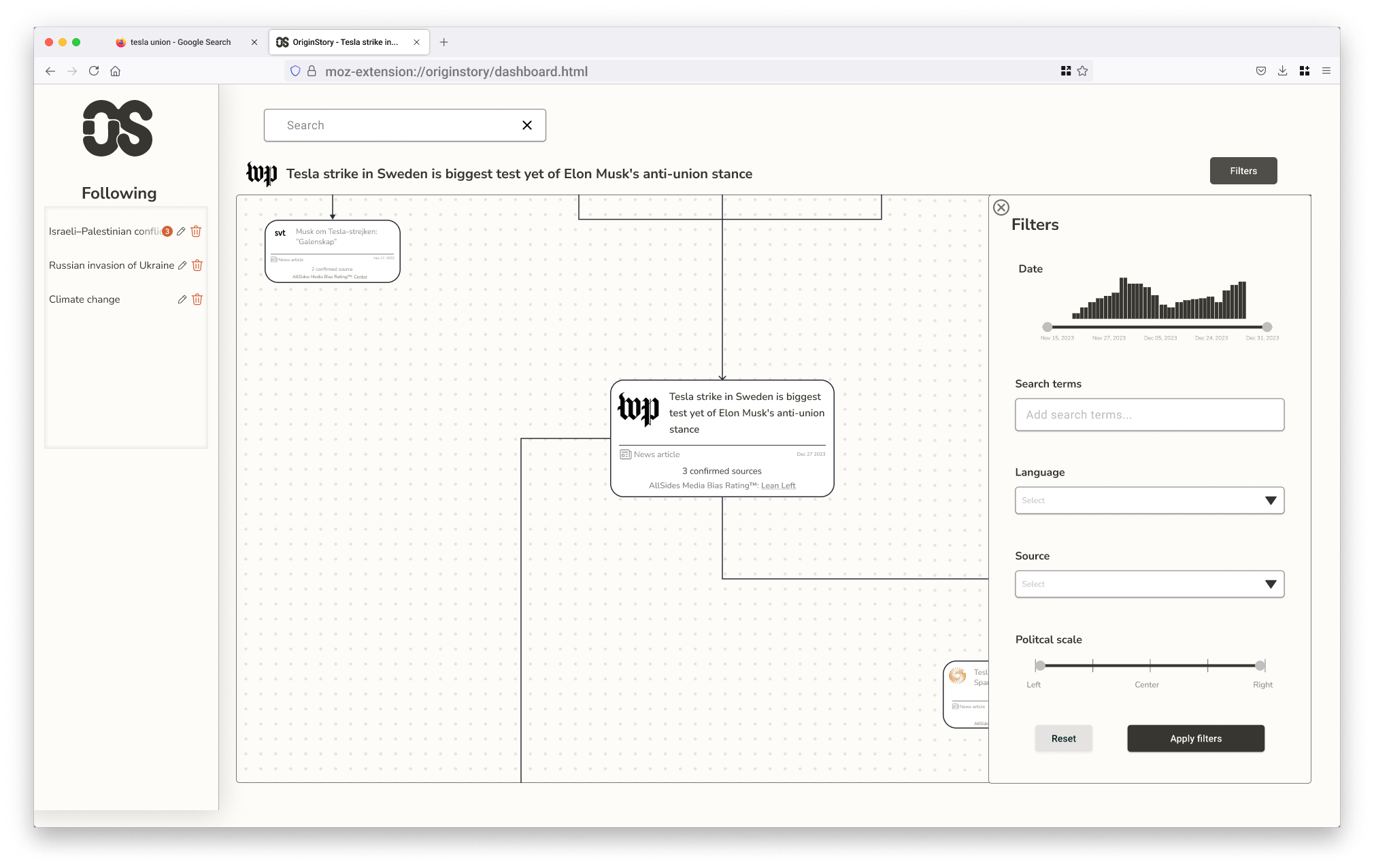Screen dimensions: 1374x868
Task: Click the start handle of Date slider
Action: tap(1048, 327)
